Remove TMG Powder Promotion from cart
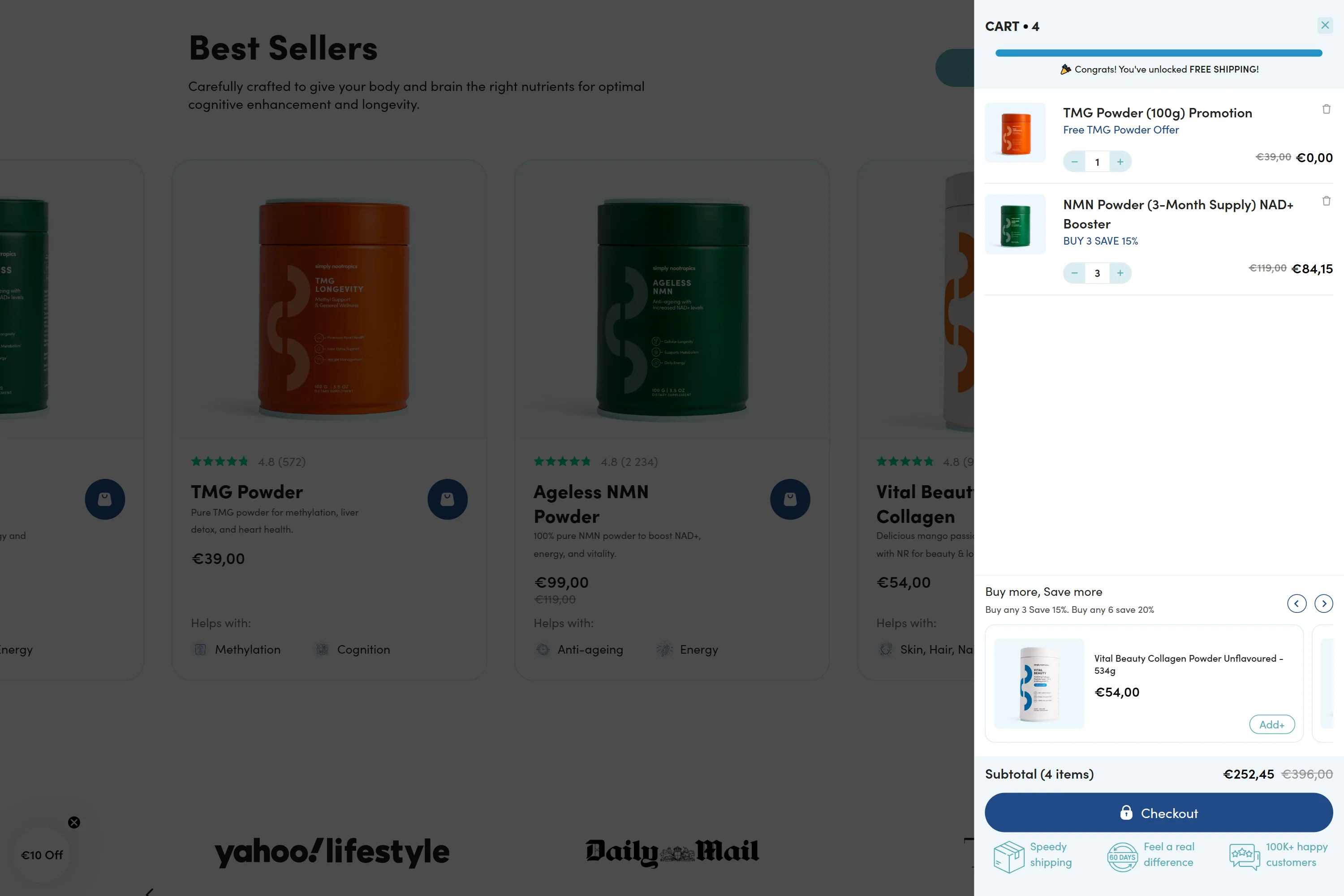The image size is (1344, 896). [1326, 109]
